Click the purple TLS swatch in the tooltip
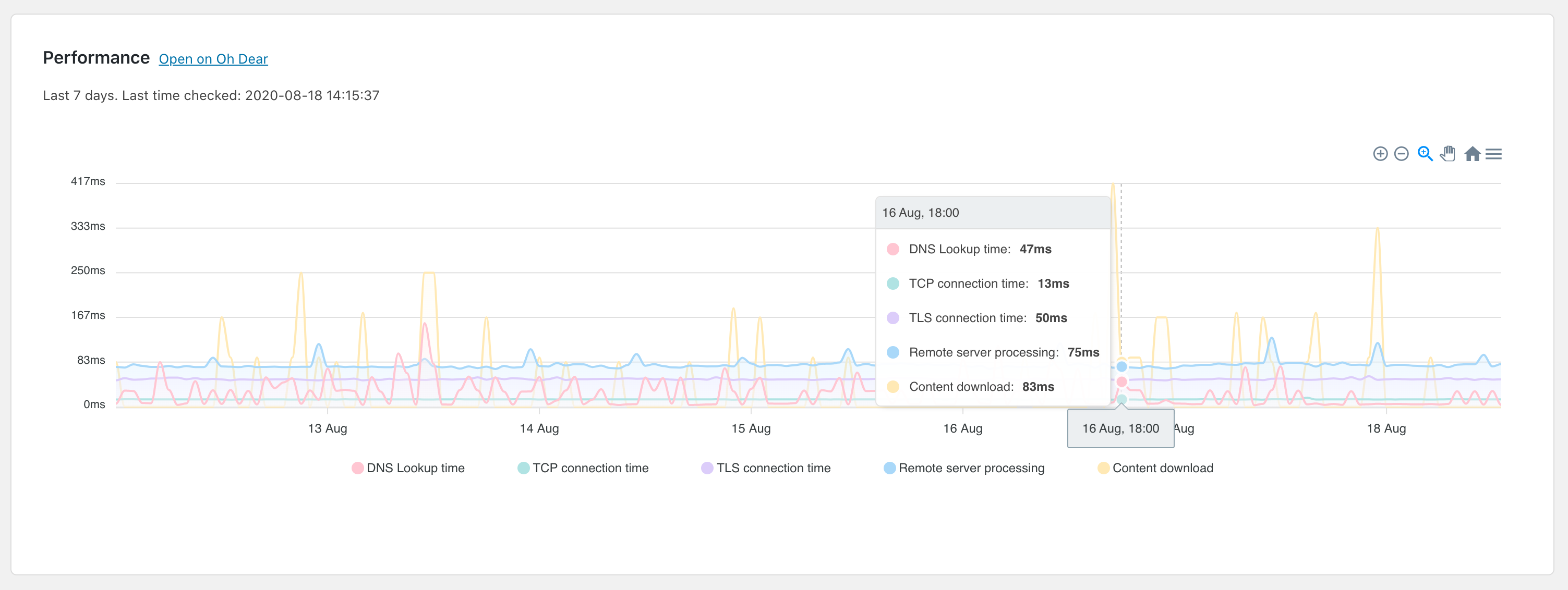 point(893,317)
